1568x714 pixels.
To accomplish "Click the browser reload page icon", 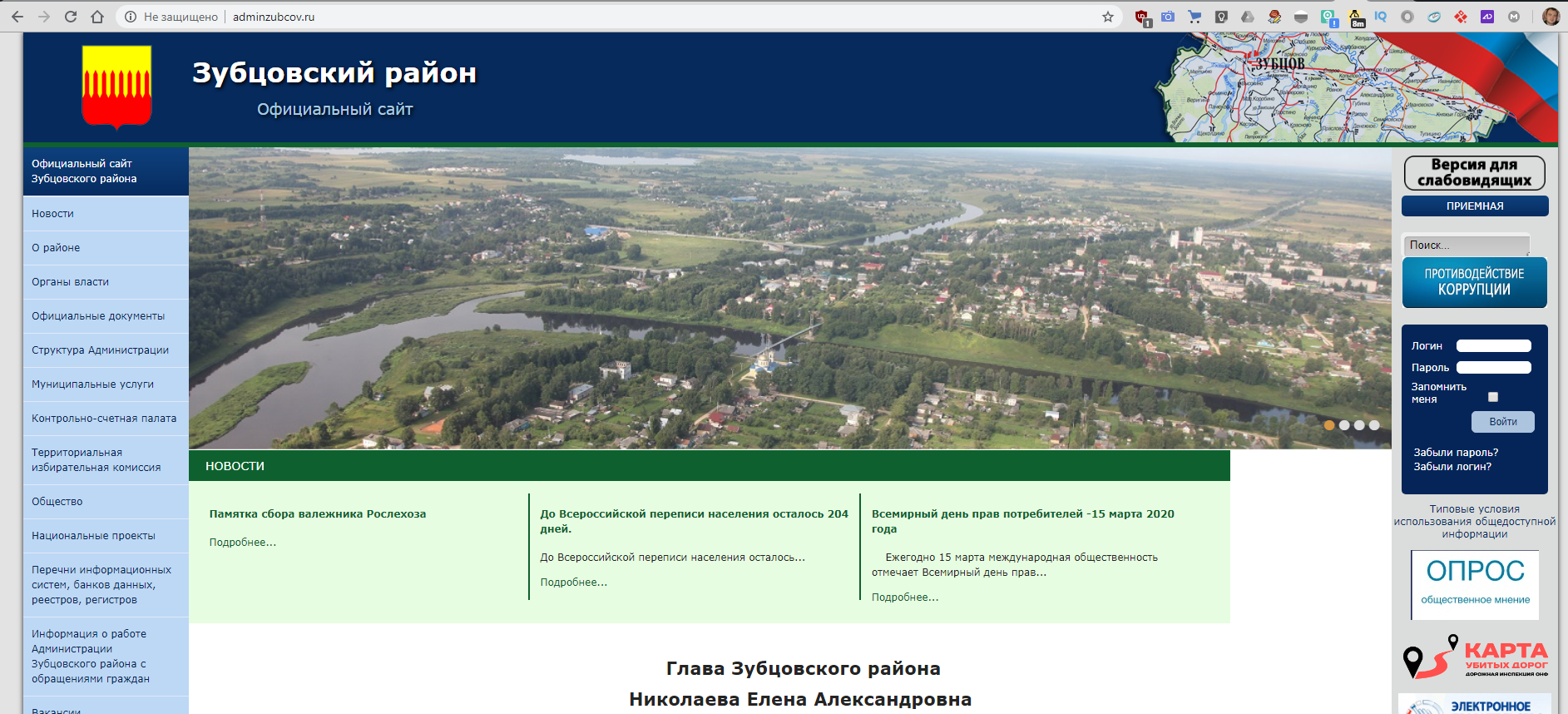I will coord(71,17).
